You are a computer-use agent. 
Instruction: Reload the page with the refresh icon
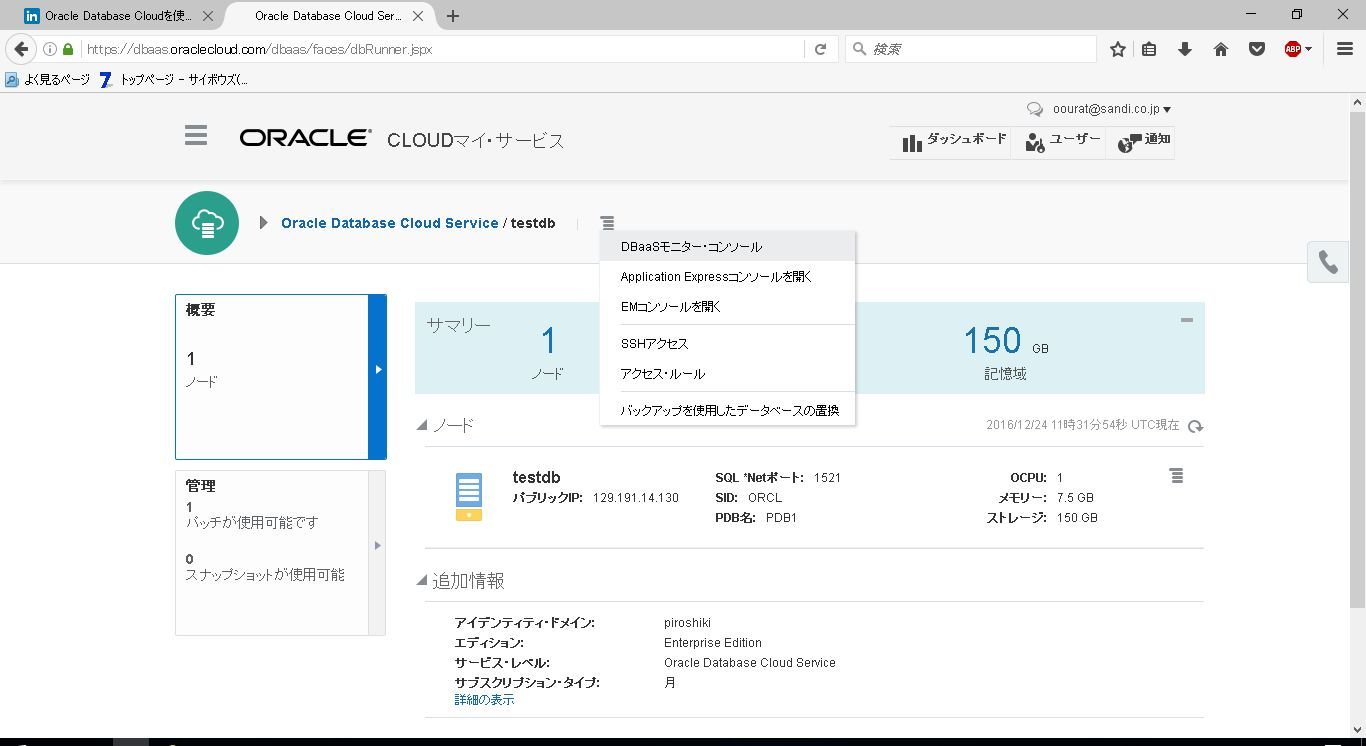click(820, 49)
